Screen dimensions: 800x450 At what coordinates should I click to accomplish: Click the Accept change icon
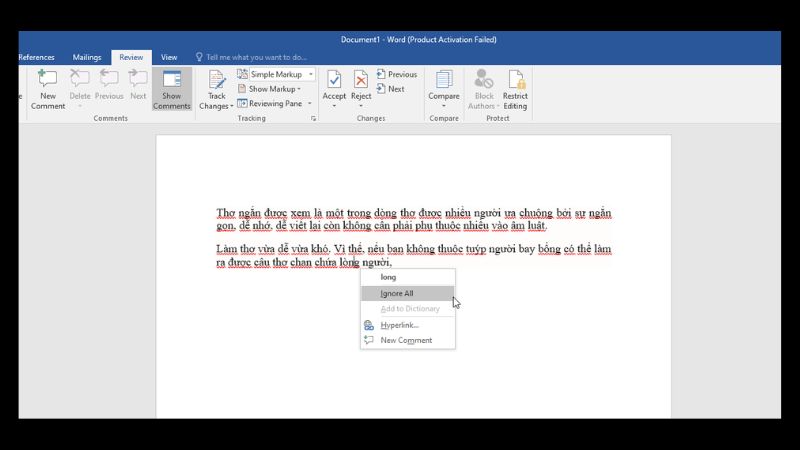[334, 82]
